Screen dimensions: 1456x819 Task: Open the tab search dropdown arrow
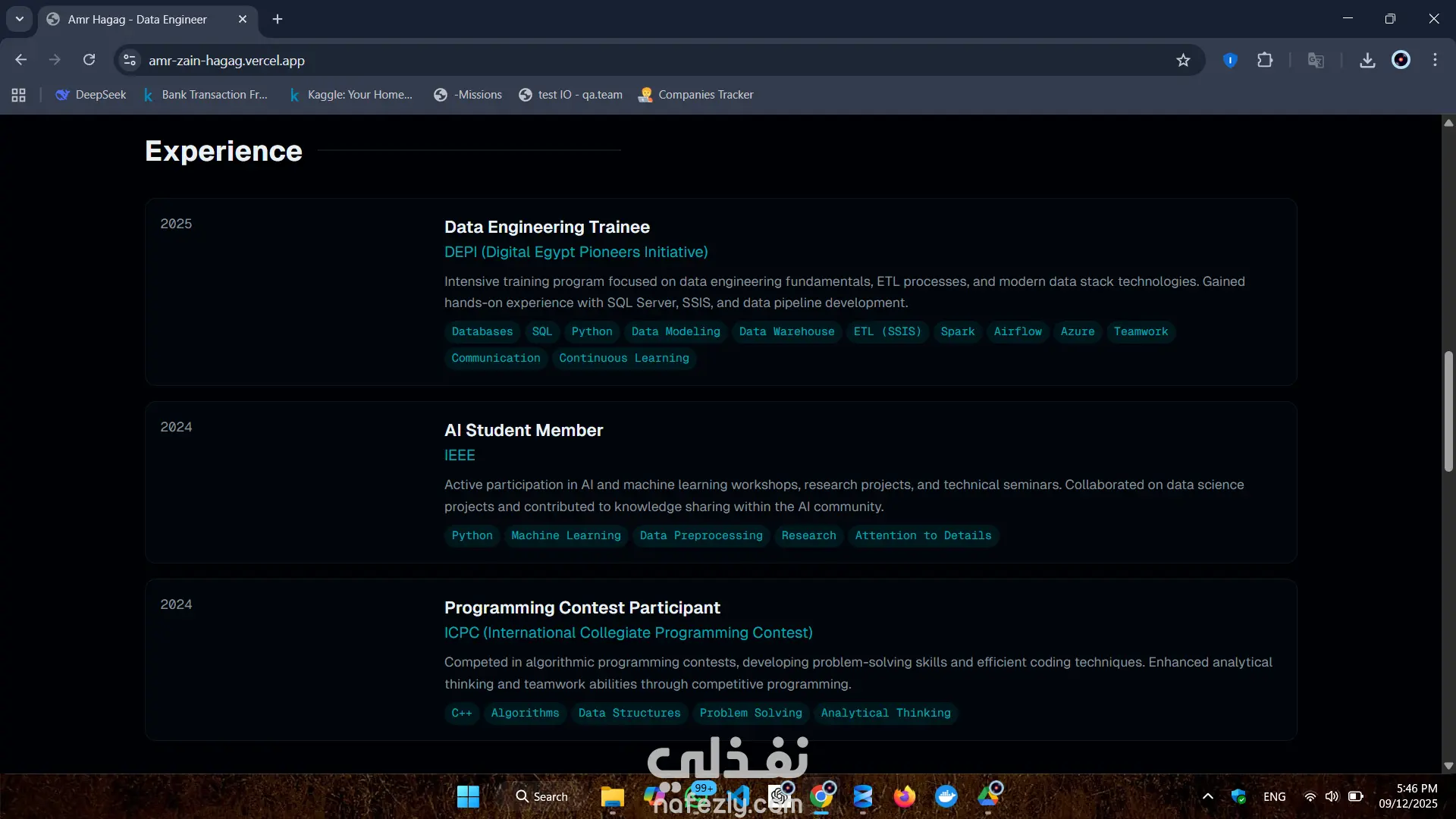19,19
